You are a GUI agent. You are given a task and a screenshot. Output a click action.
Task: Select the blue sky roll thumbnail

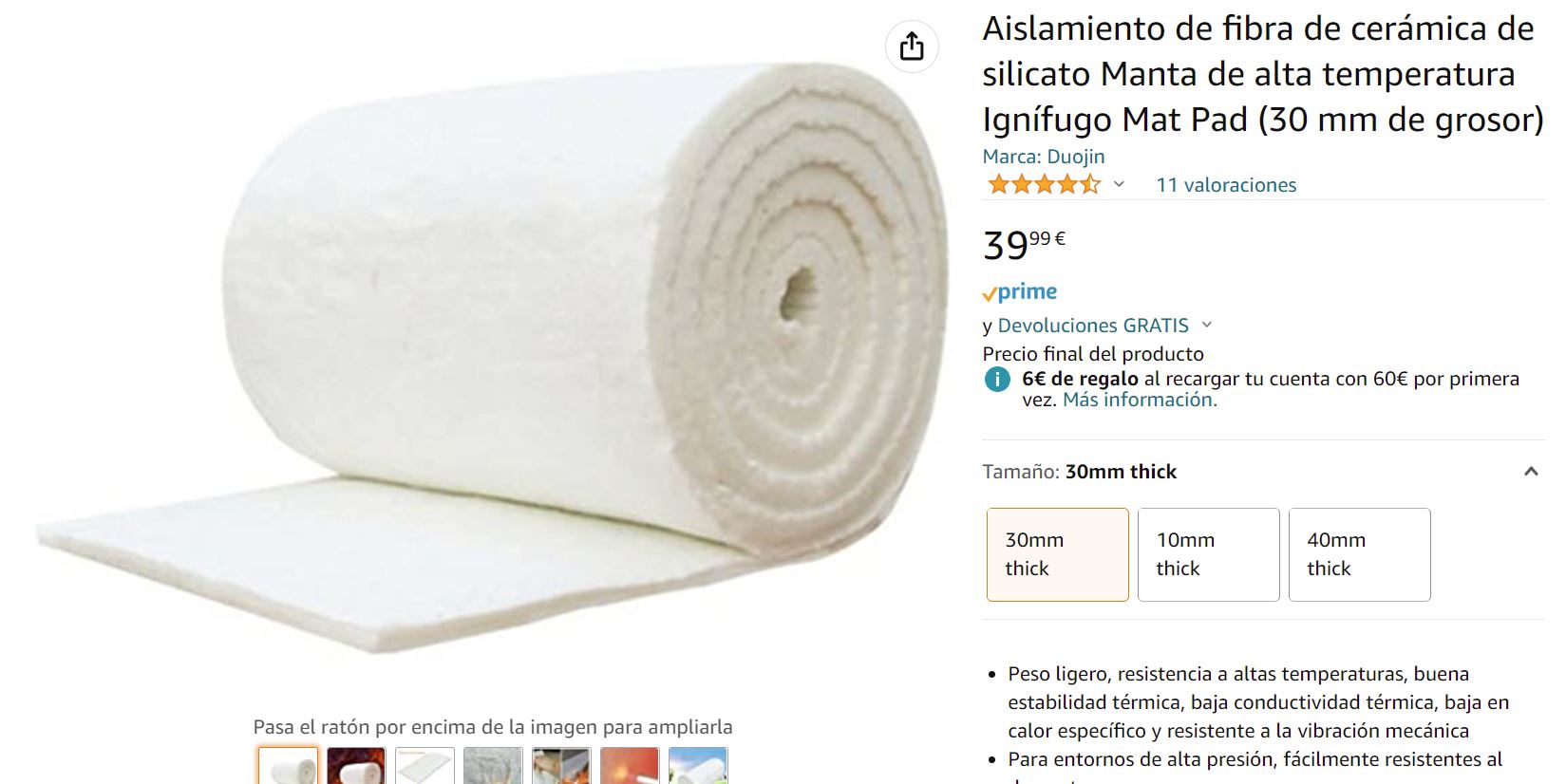(698, 766)
